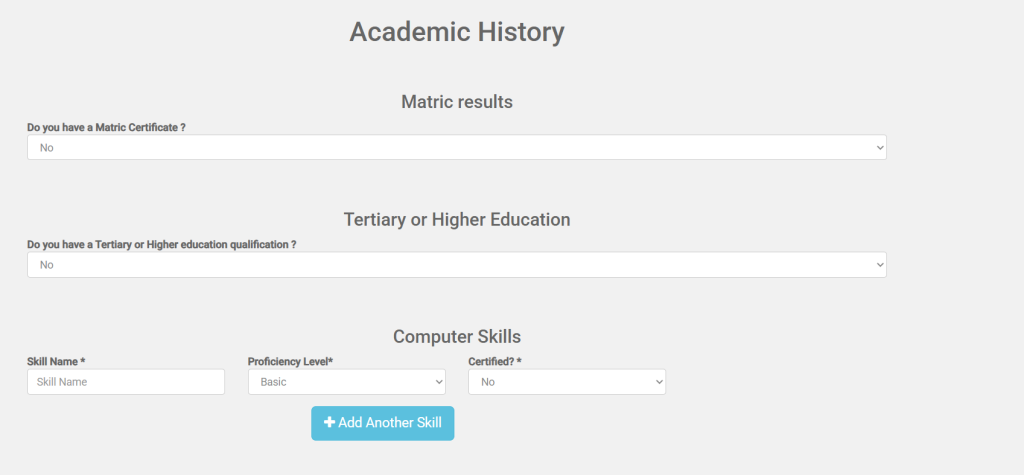Click the Certified dropdown arrow
Image resolution: width=1024 pixels, height=475 pixels.
(x=659, y=382)
